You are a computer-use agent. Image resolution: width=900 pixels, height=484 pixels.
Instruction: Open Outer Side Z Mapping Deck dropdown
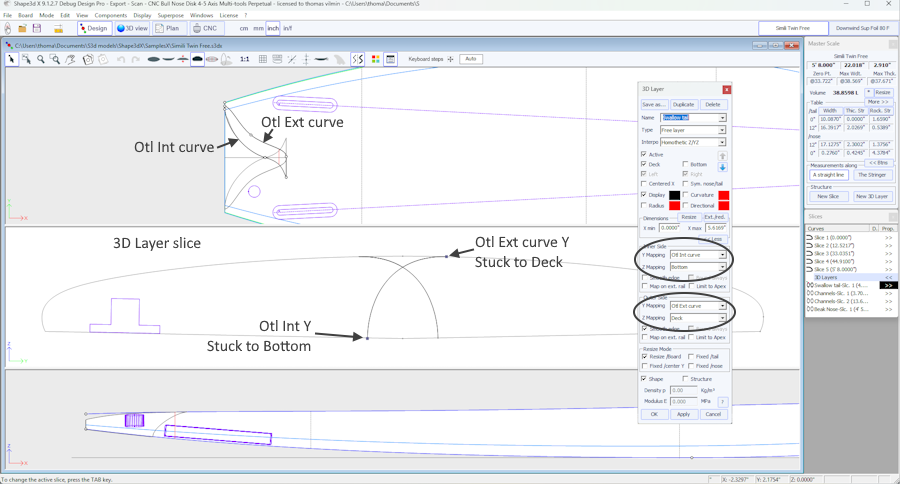pos(722,318)
